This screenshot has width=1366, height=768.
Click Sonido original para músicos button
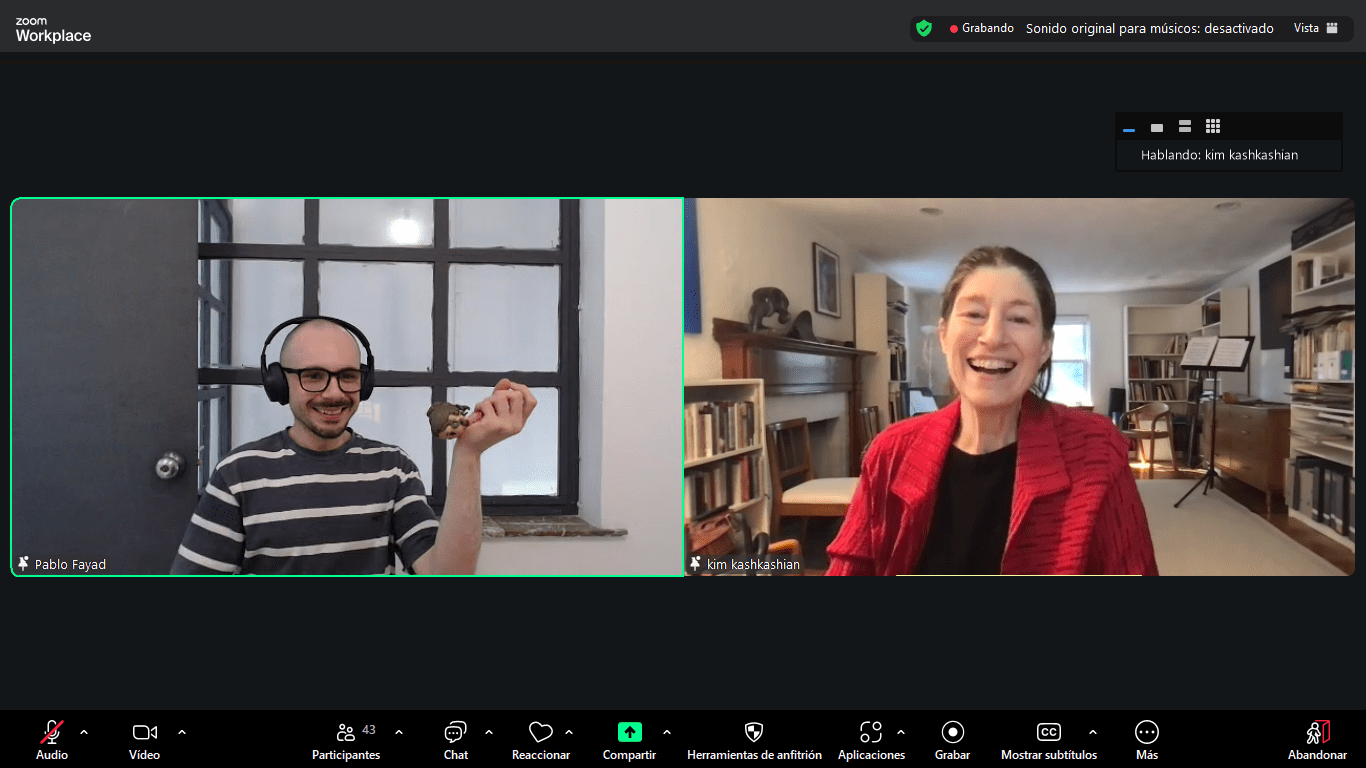[1149, 28]
